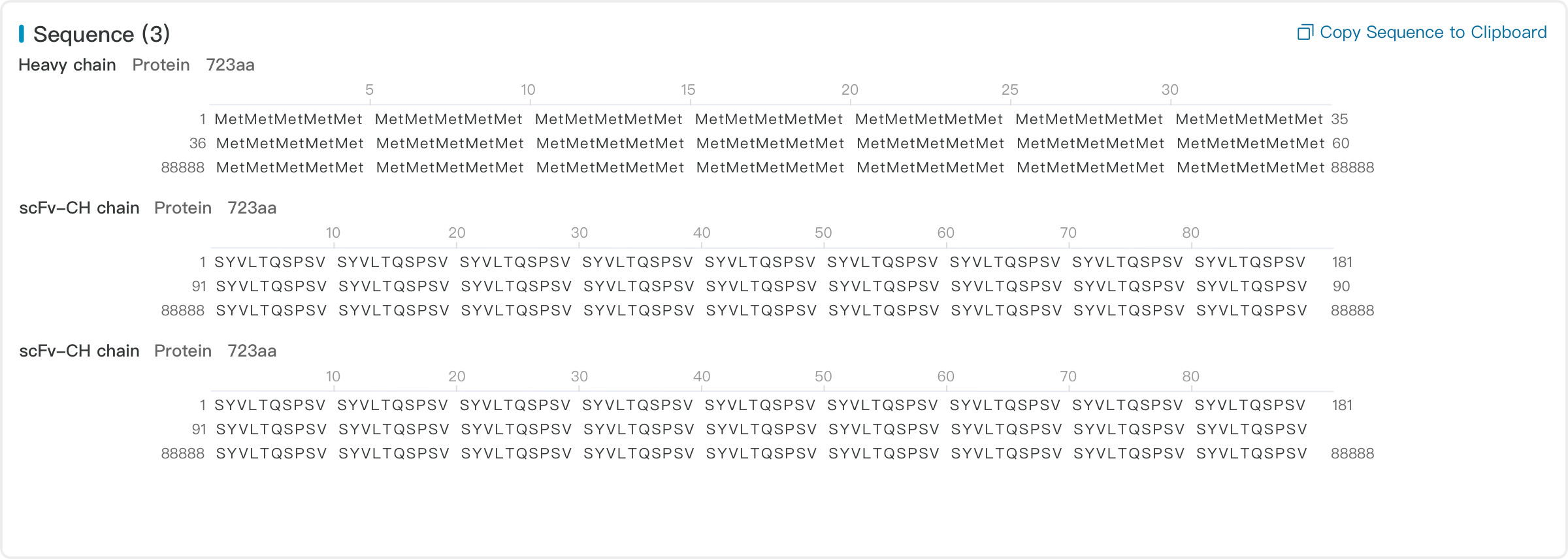This screenshot has width=1568, height=559.
Task: Click the Protein label next to Heavy chain
Action: point(161,65)
